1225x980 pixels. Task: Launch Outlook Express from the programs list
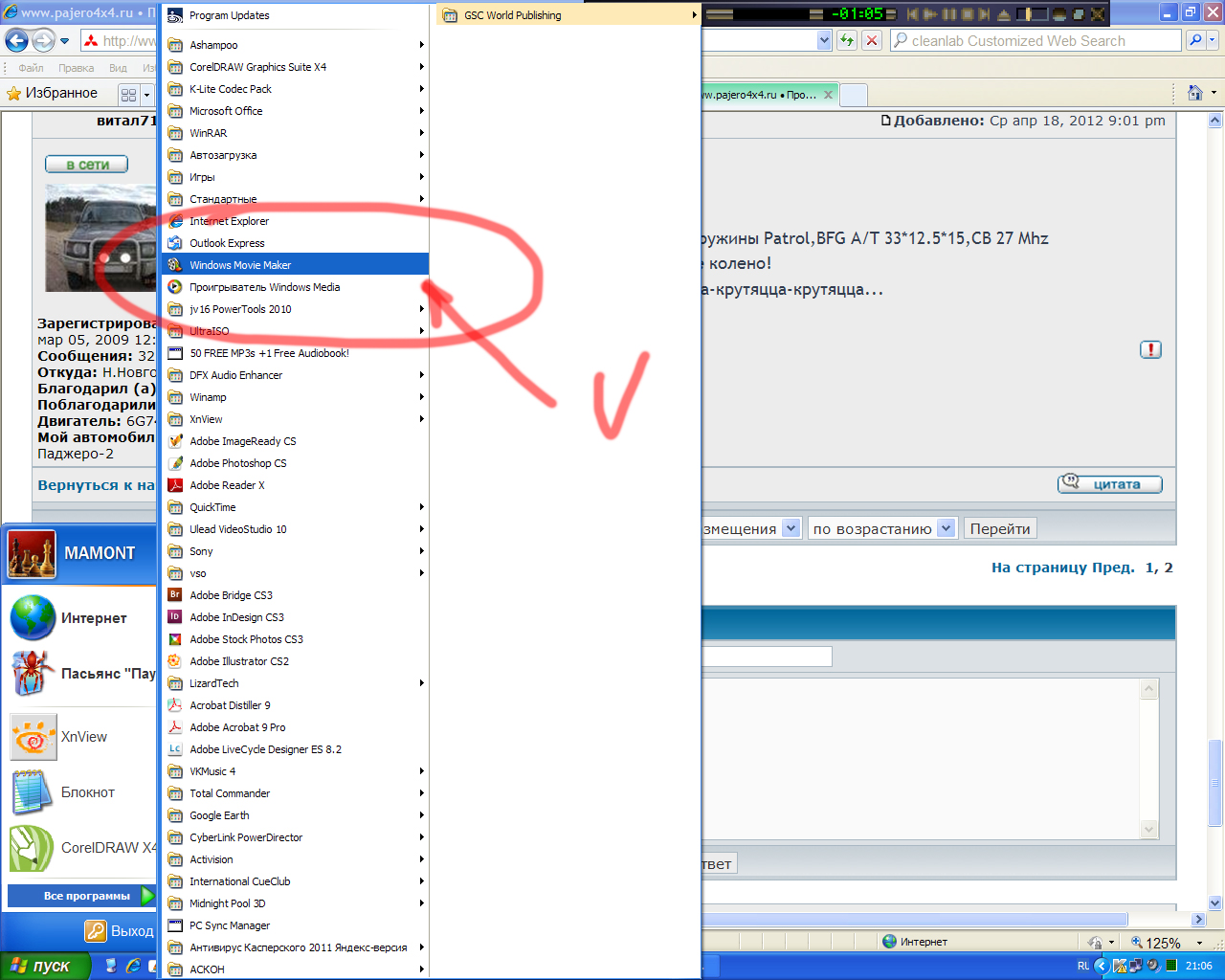pyautogui.click(x=296, y=243)
